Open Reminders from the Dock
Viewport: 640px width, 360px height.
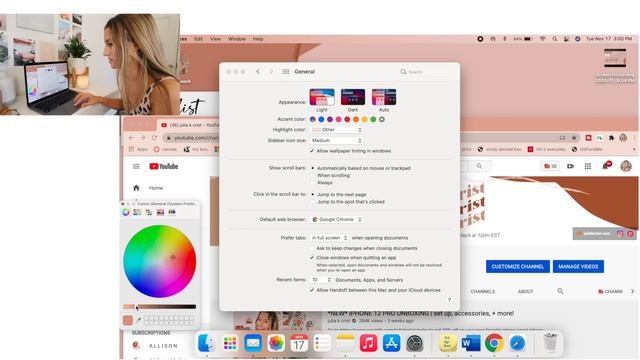[x=322, y=343]
